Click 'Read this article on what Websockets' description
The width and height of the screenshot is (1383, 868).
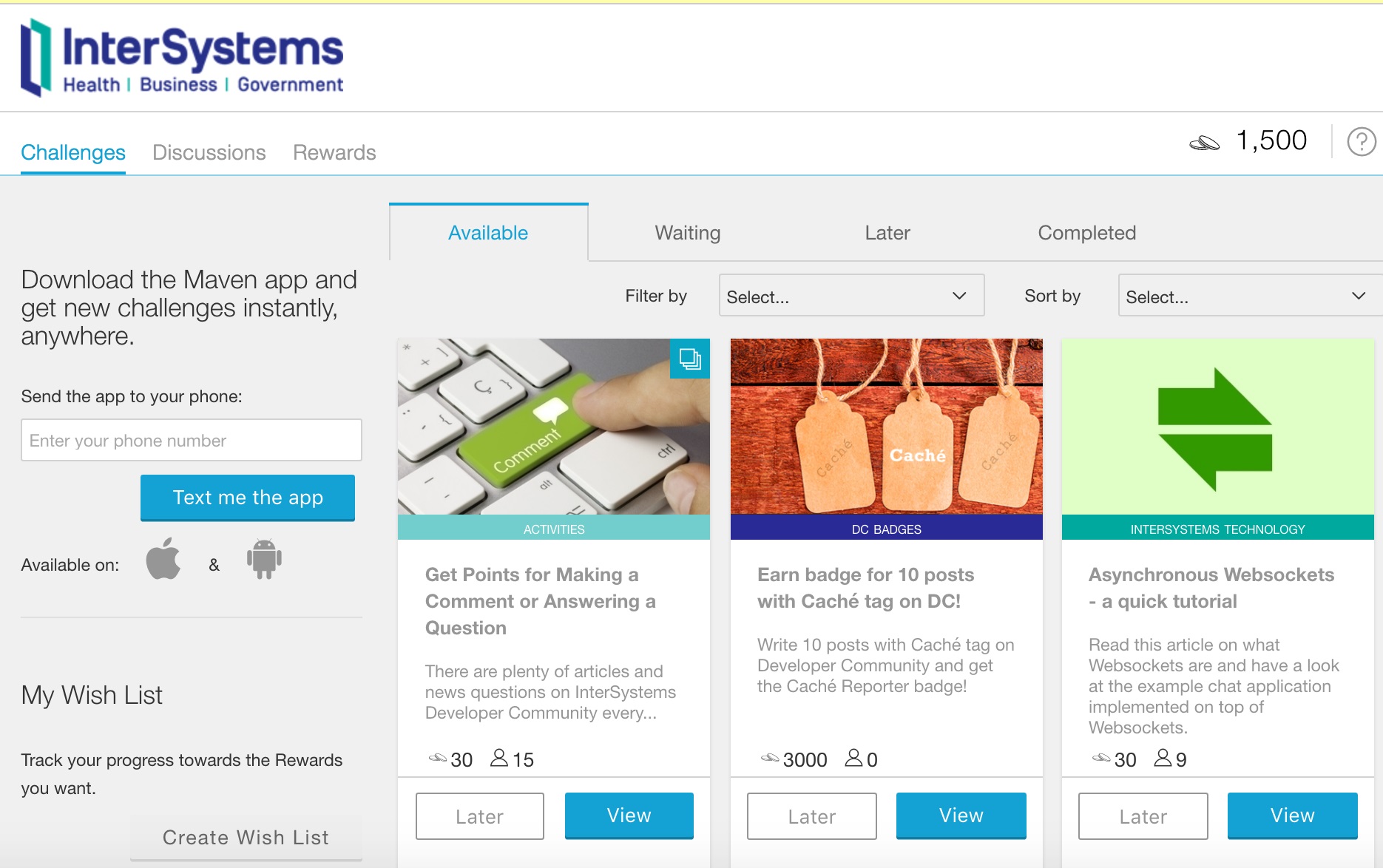point(1214,686)
